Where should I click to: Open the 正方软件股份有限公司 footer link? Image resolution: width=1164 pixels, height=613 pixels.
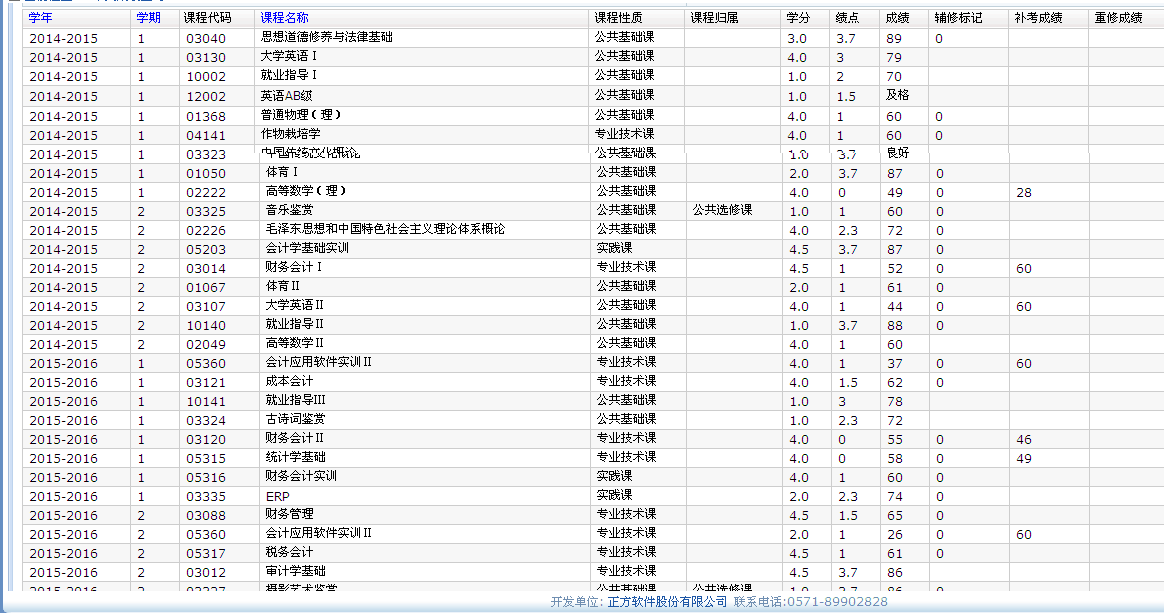coord(667,602)
